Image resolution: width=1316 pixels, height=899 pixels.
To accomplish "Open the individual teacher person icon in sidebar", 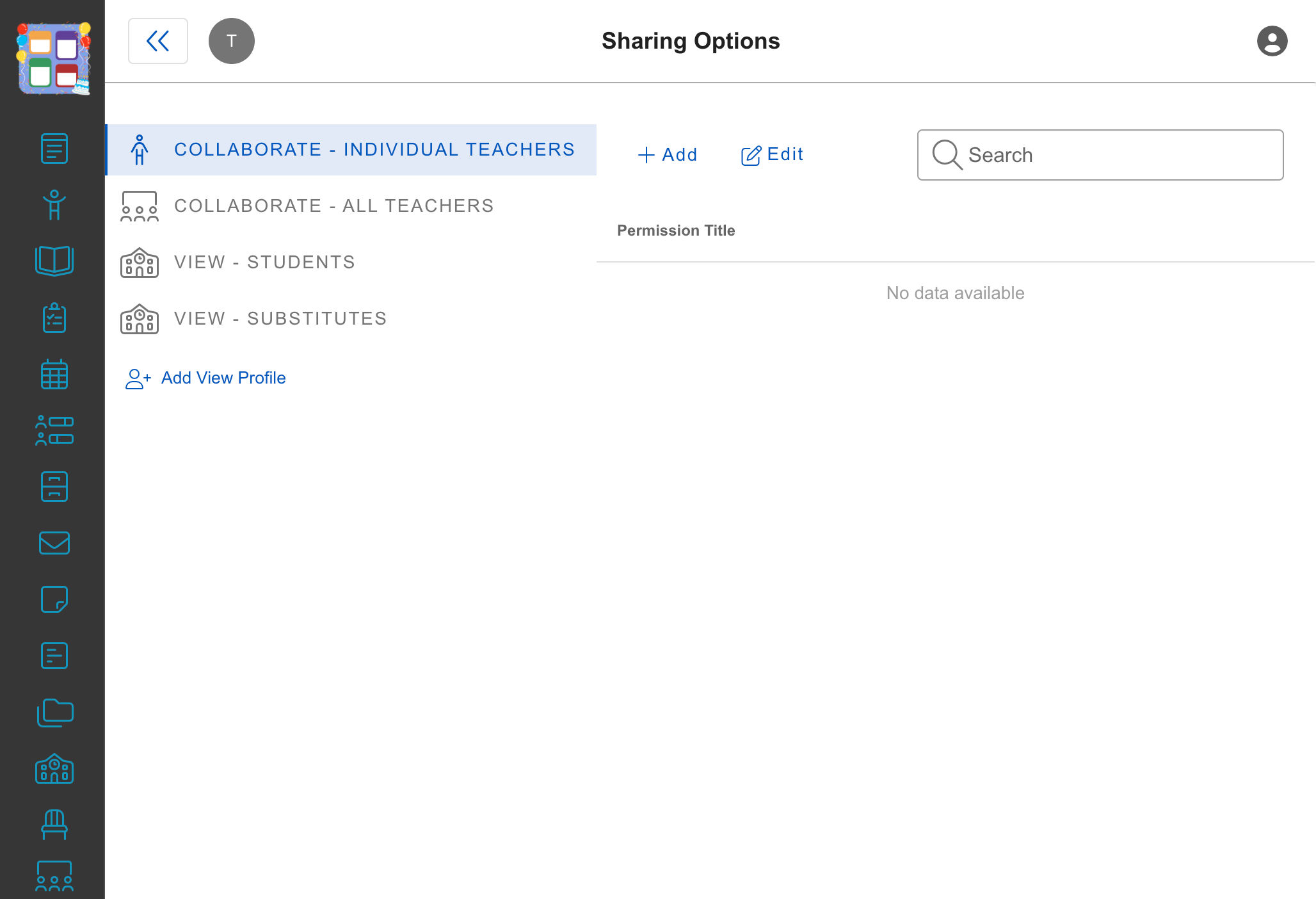I will coord(54,205).
